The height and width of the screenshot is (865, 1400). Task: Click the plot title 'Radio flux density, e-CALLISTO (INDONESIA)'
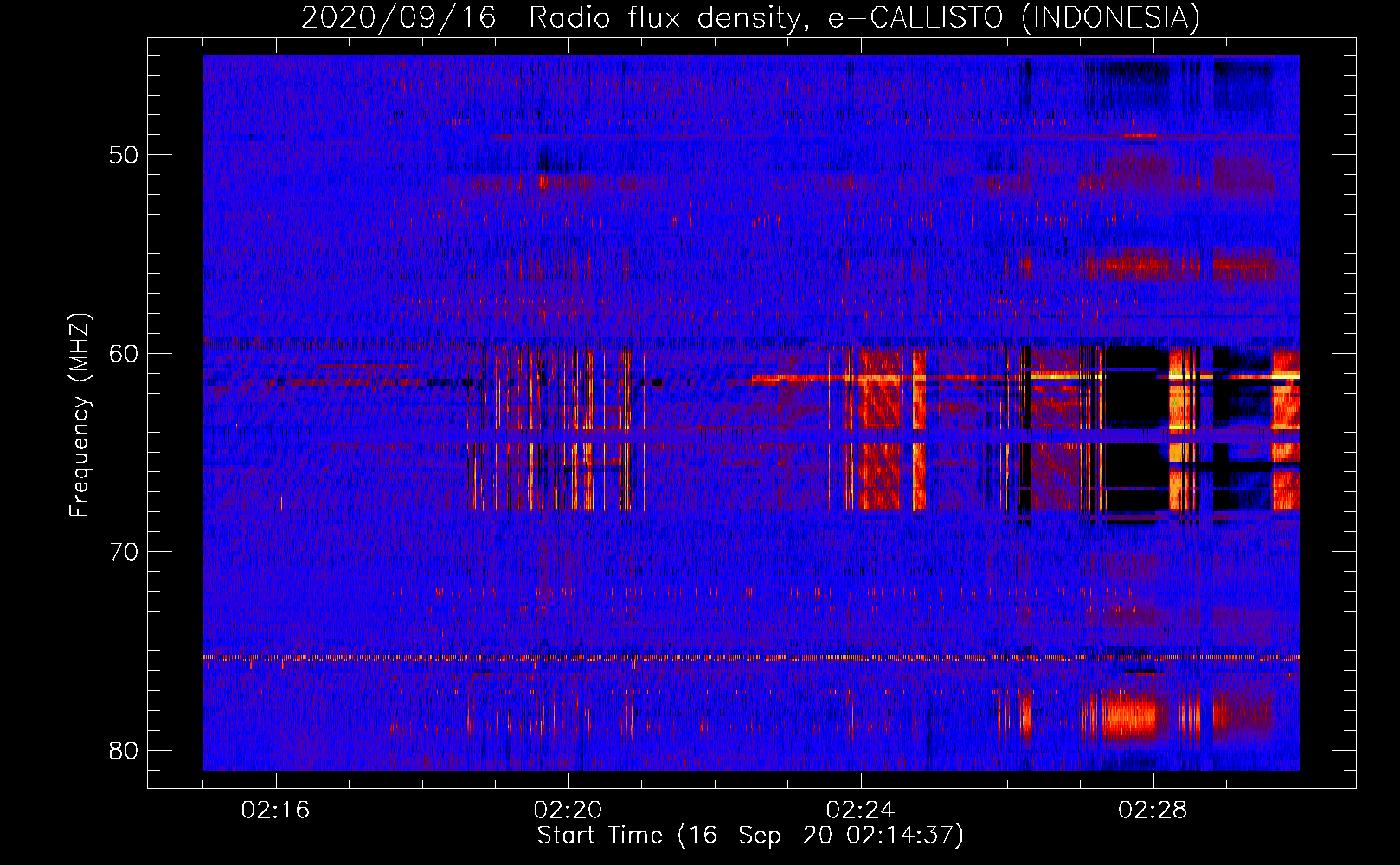[x=864, y=17]
